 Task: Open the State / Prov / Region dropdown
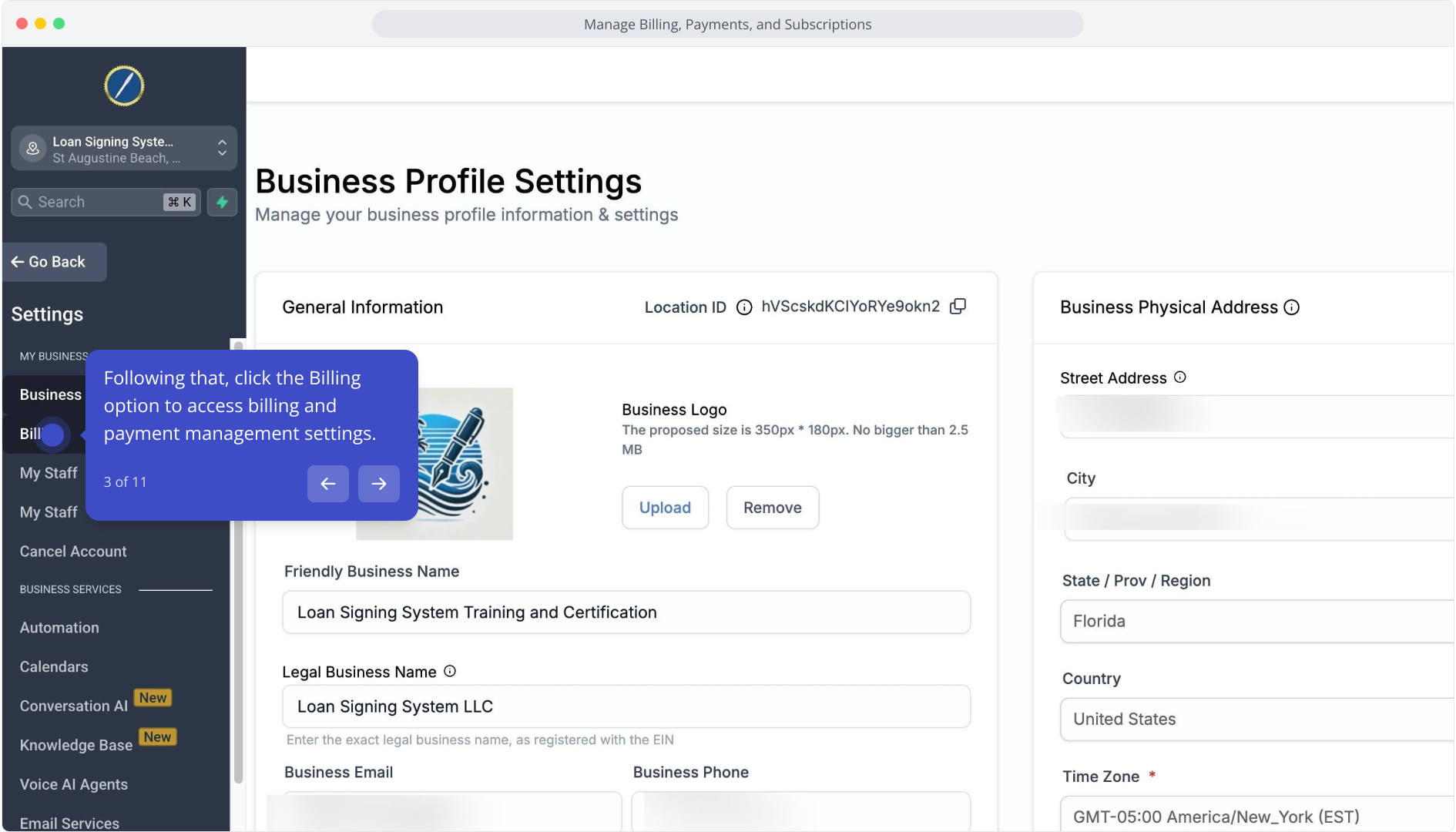point(1257,621)
